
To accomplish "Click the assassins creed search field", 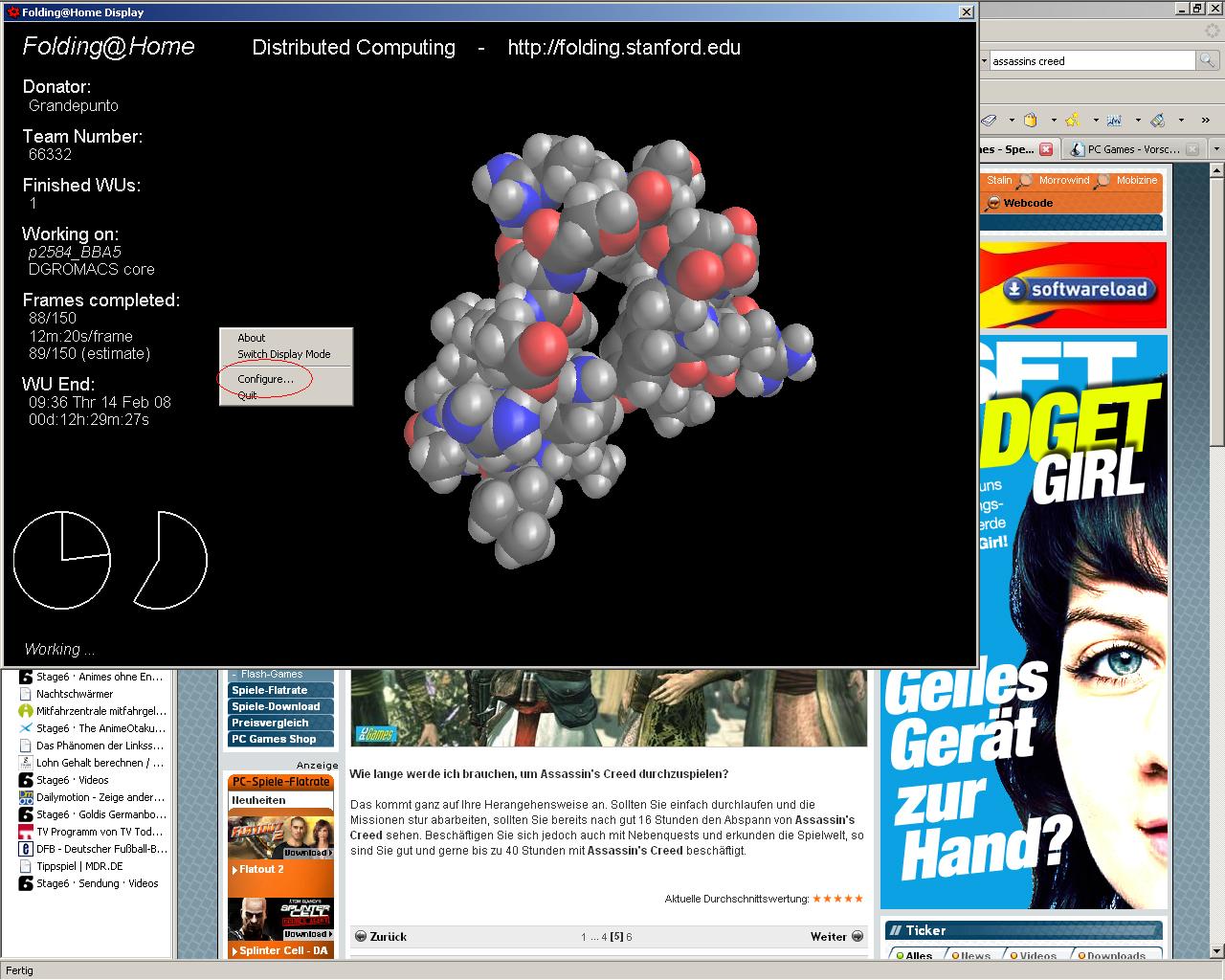I will pos(1092,60).
